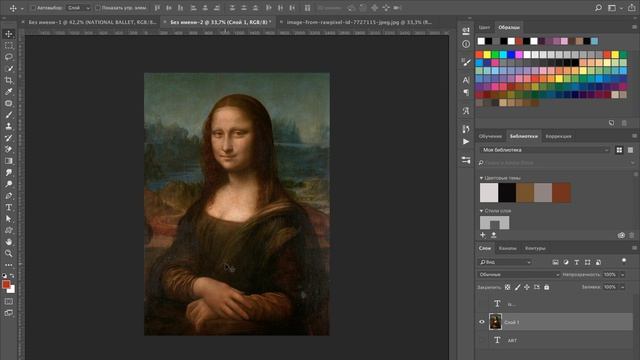The image size is (640, 360).
Task: Open the layer filter kind dropdown
Action: pyautogui.click(x=505, y=262)
